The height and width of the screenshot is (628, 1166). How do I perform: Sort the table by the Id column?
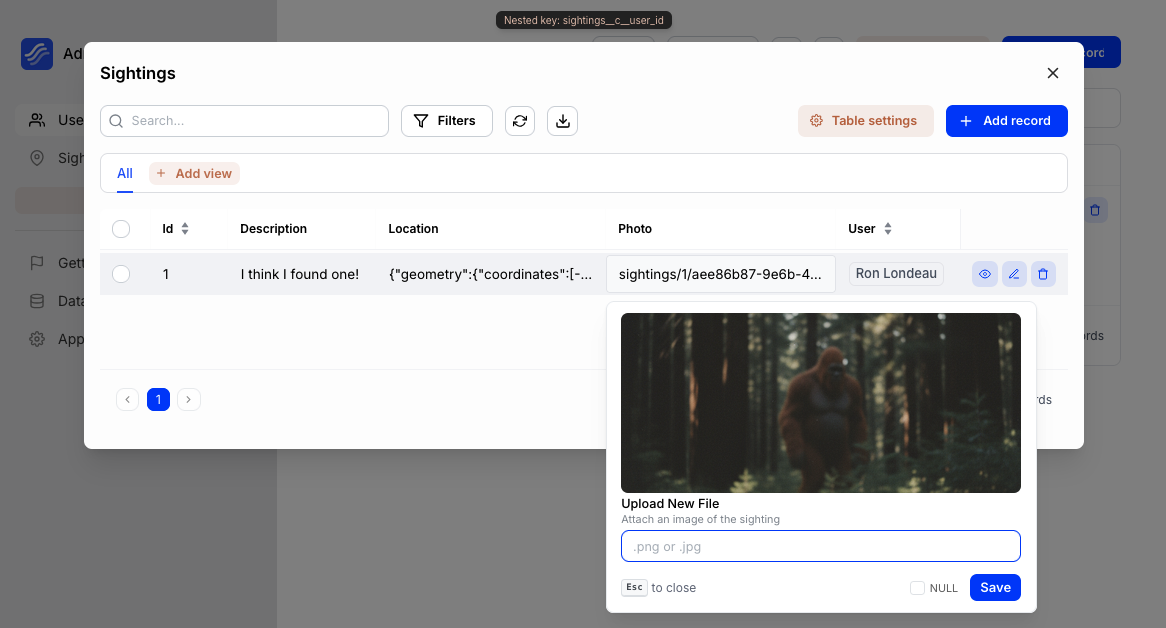pos(183,229)
